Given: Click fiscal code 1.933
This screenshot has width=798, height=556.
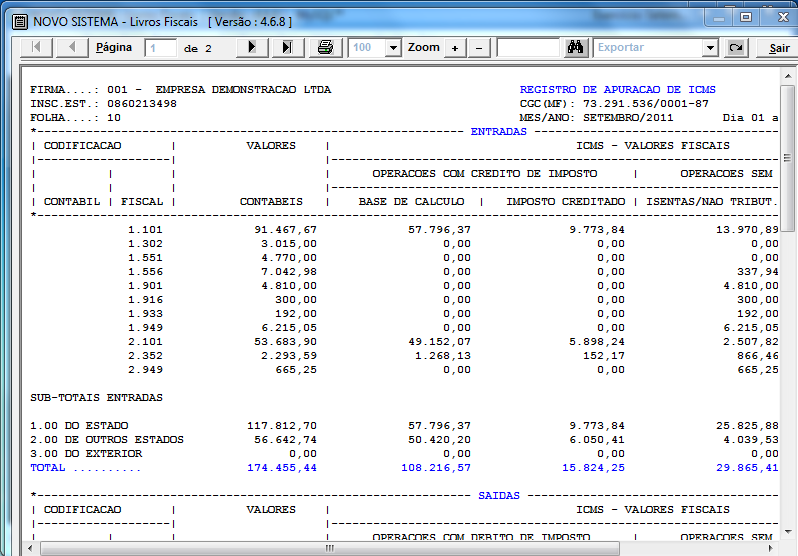Looking at the screenshot, I should click(145, 314).
